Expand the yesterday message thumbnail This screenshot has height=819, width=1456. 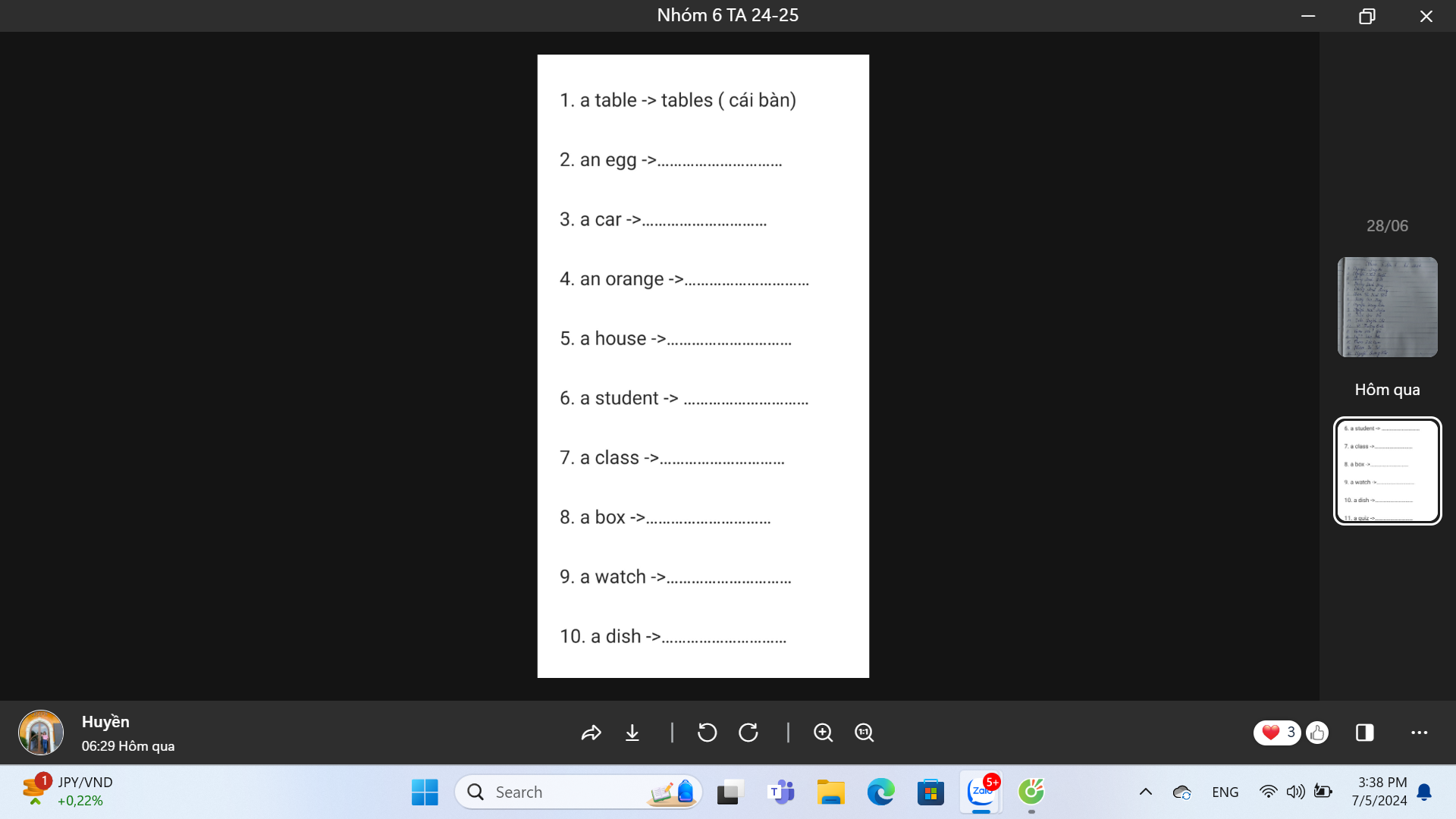pyautogui.click(x=1388, y=471)
